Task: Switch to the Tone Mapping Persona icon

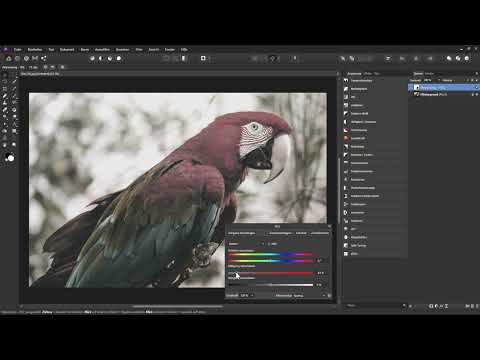Action: pos(35,58)
